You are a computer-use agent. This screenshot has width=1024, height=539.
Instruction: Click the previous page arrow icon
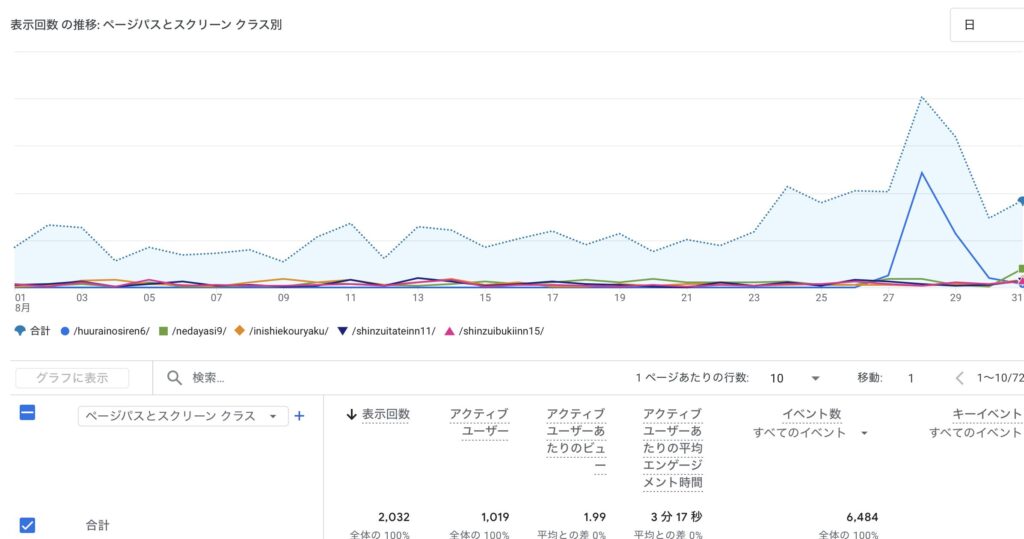pos(960,378)
